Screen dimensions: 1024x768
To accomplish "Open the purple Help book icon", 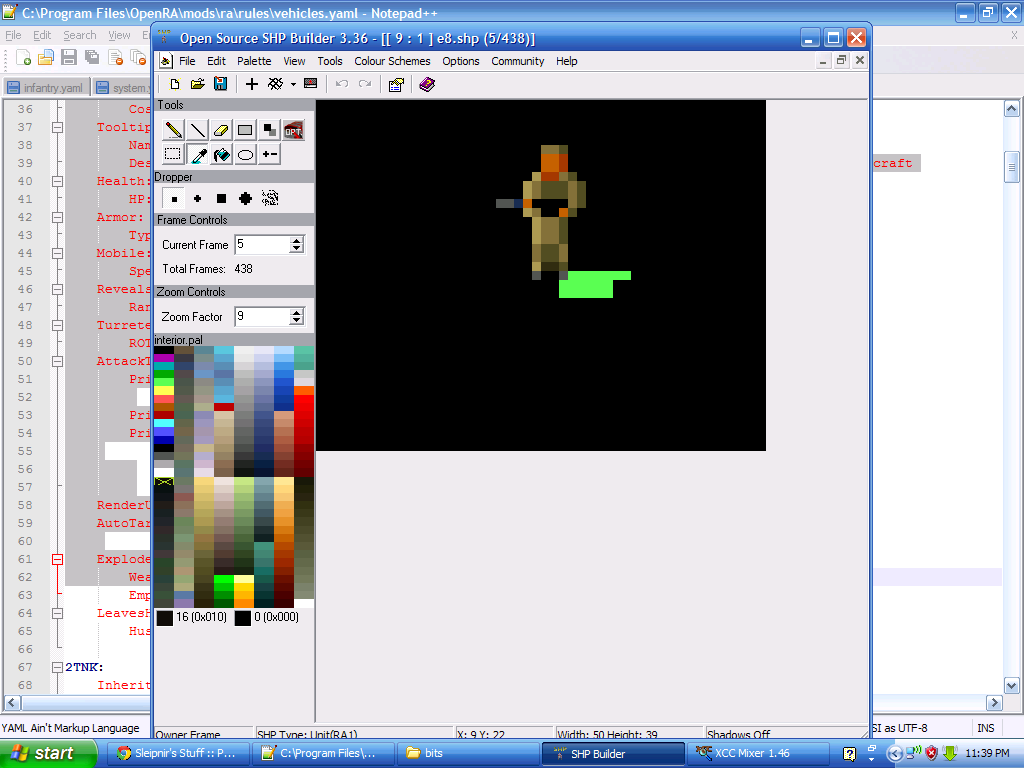I will click(427, 84).
